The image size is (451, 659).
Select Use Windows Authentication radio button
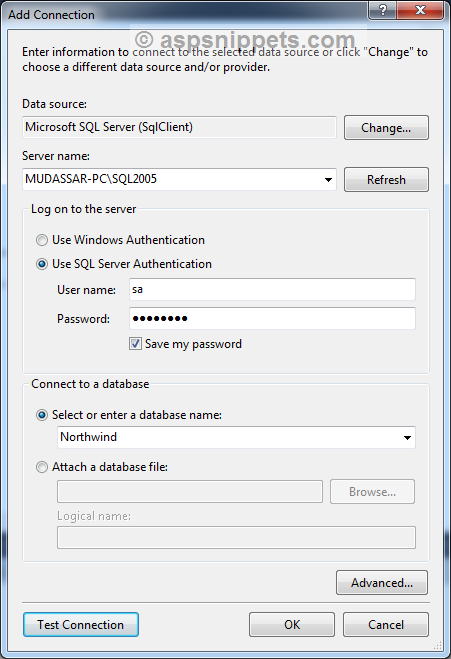(42, 240)
